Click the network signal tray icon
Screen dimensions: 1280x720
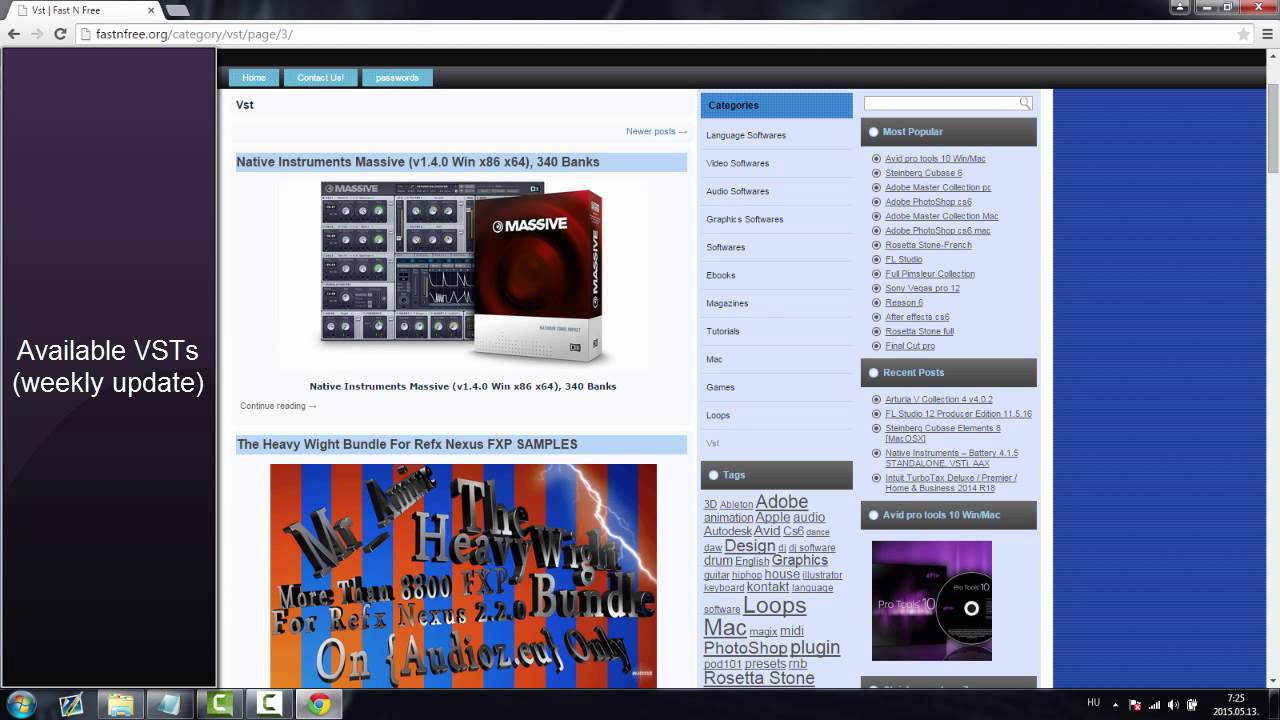[1154, 704]
